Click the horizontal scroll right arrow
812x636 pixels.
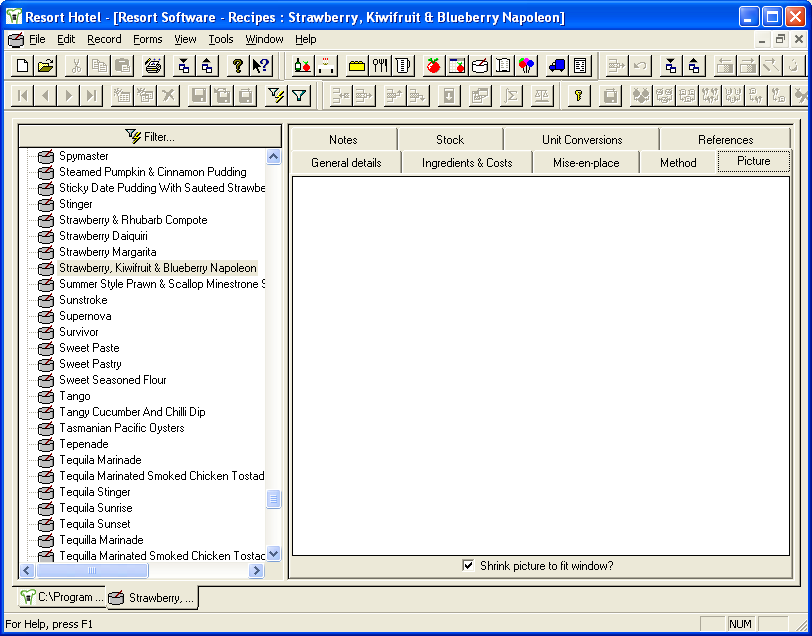click(256, 571)
